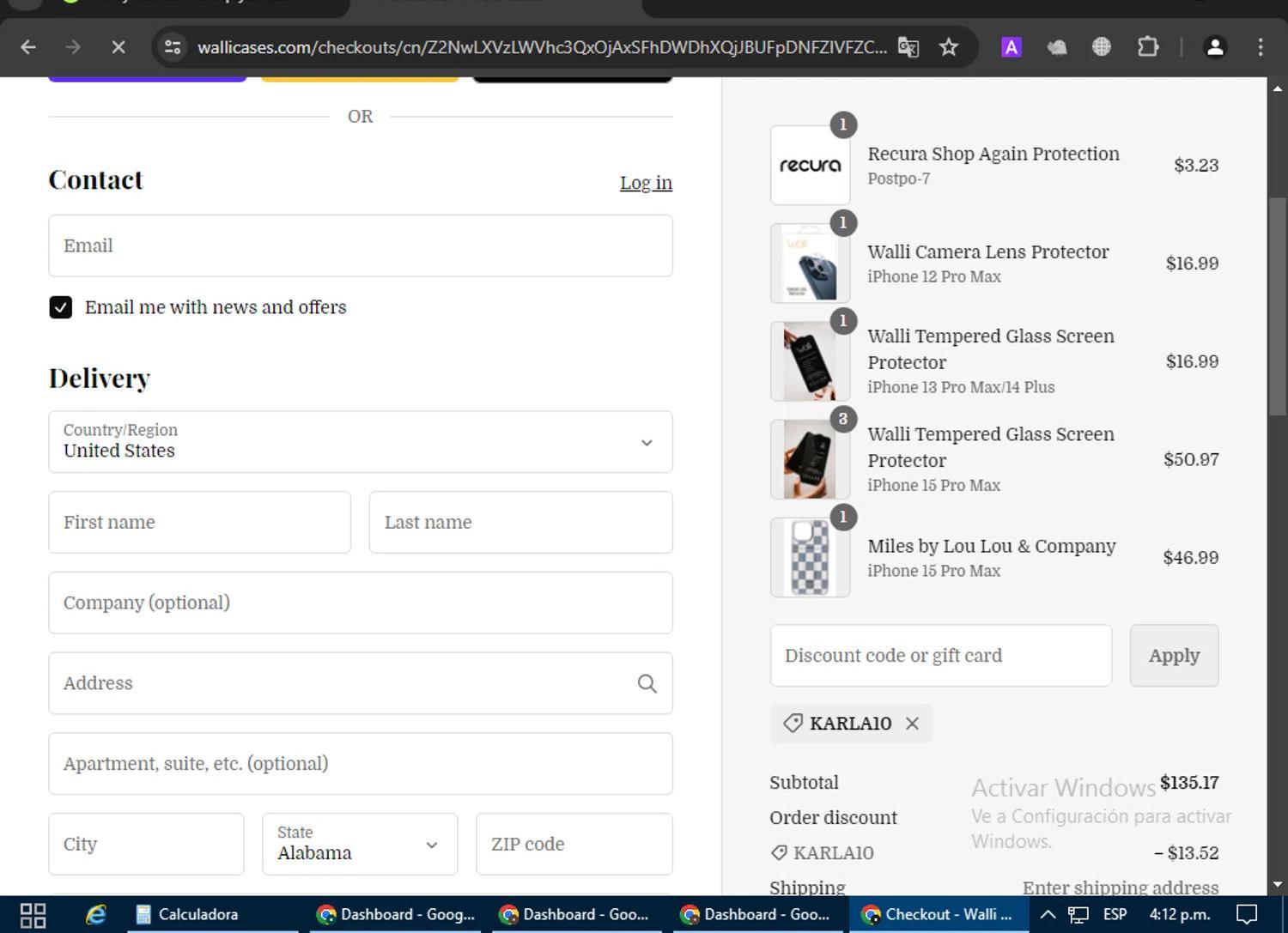Click the Address field
Image resolution: width=1288 pixels, height=933 pixels.
[361, 683]
